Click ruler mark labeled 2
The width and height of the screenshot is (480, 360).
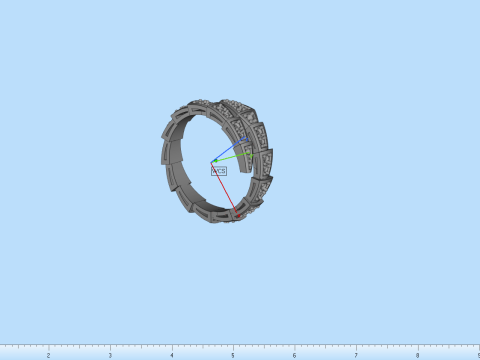pos(48,355)
